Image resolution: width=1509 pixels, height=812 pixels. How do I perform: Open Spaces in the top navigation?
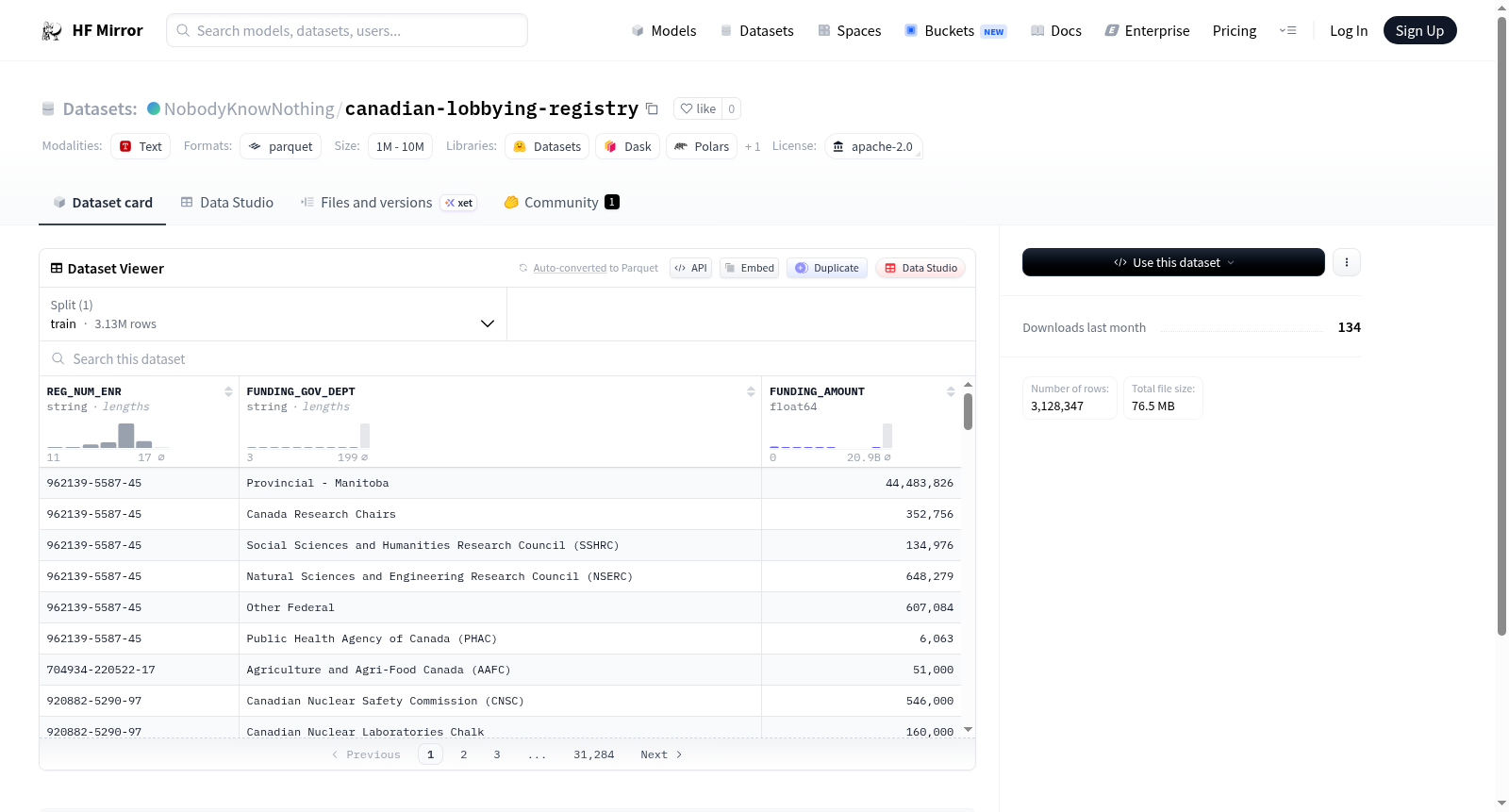pos(850,31)
